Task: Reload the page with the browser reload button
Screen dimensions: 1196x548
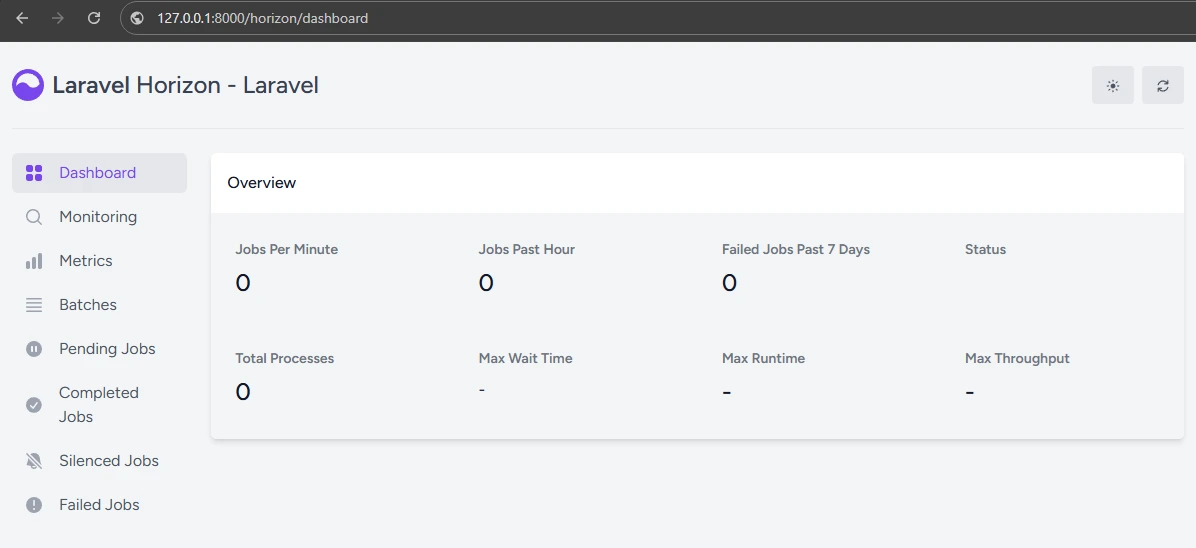Action: [x=94, y=18]
